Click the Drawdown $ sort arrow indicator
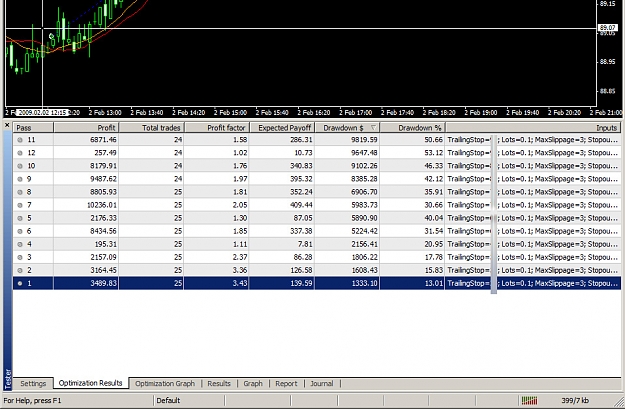The image size is (625, 409). [373, 128]
